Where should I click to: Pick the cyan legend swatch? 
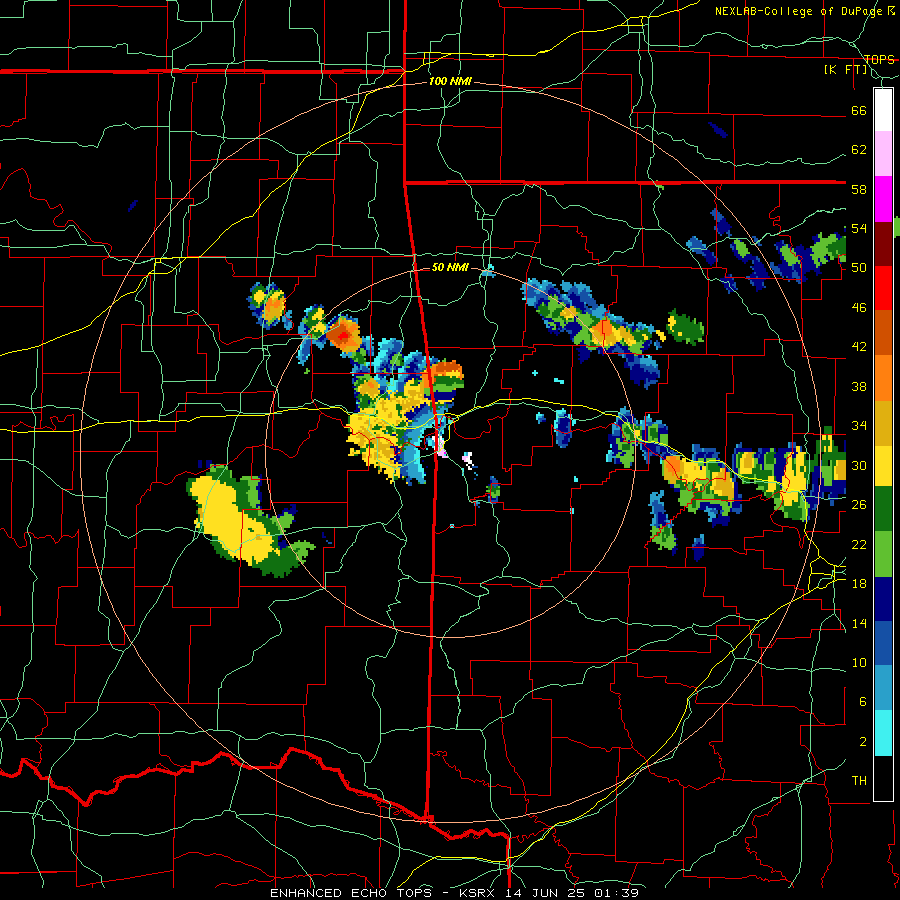[883, 733]
